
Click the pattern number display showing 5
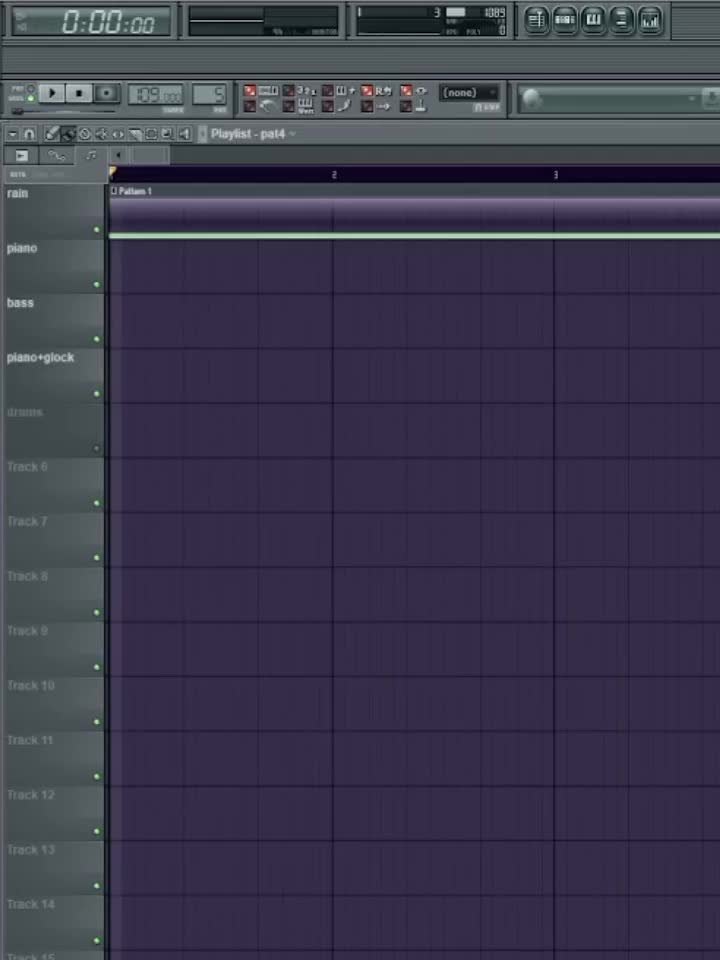(x=209, y=95)
